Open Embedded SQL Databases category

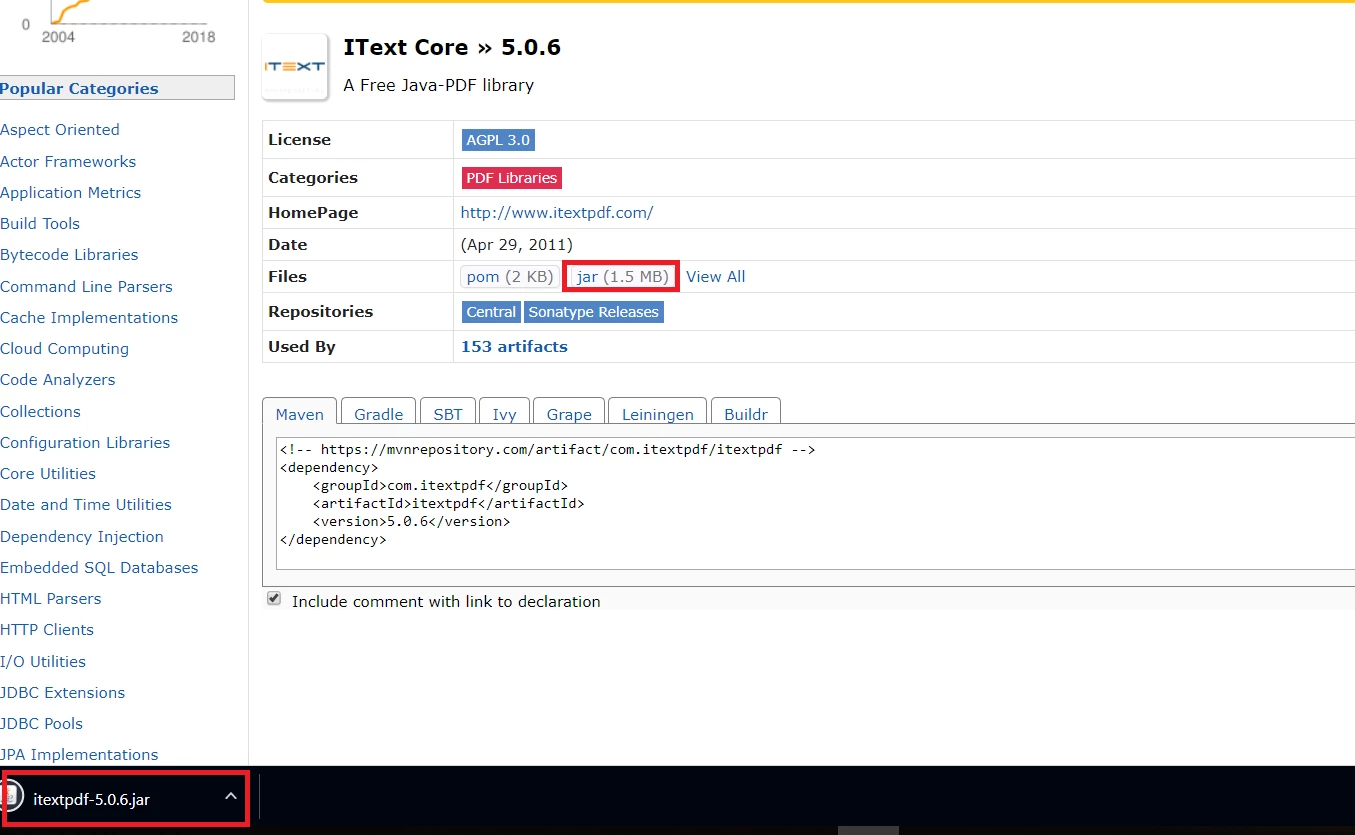pyautogui.click(x=99, y=568)
